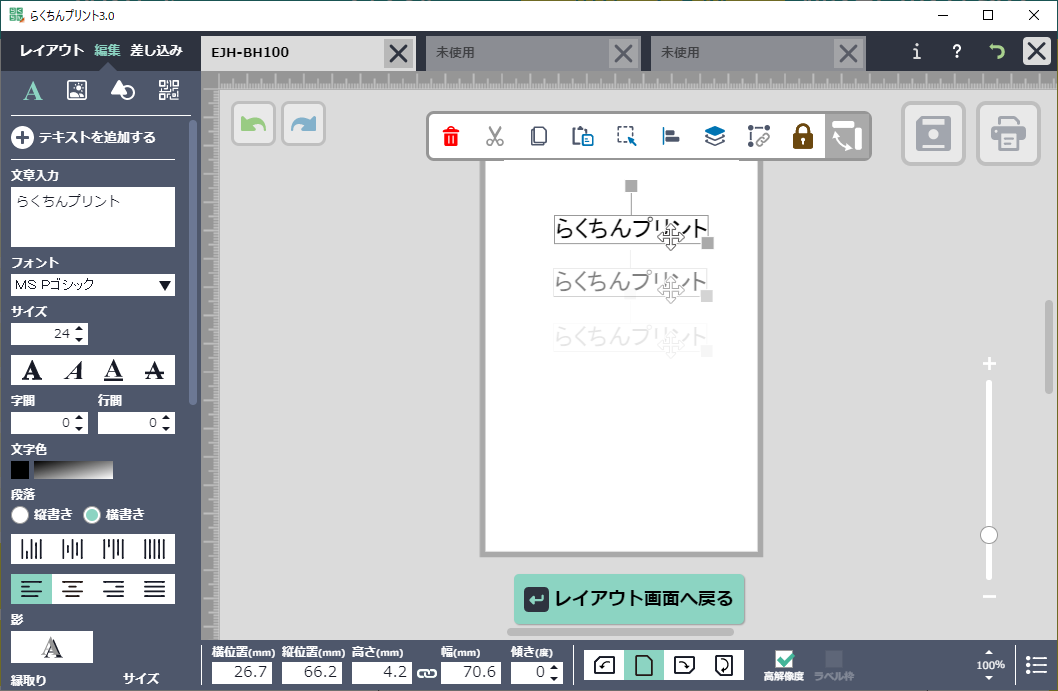1058x691 pixels.
Task: Apply bold text style
Action: pyautogui.click(x=32, y=370)
